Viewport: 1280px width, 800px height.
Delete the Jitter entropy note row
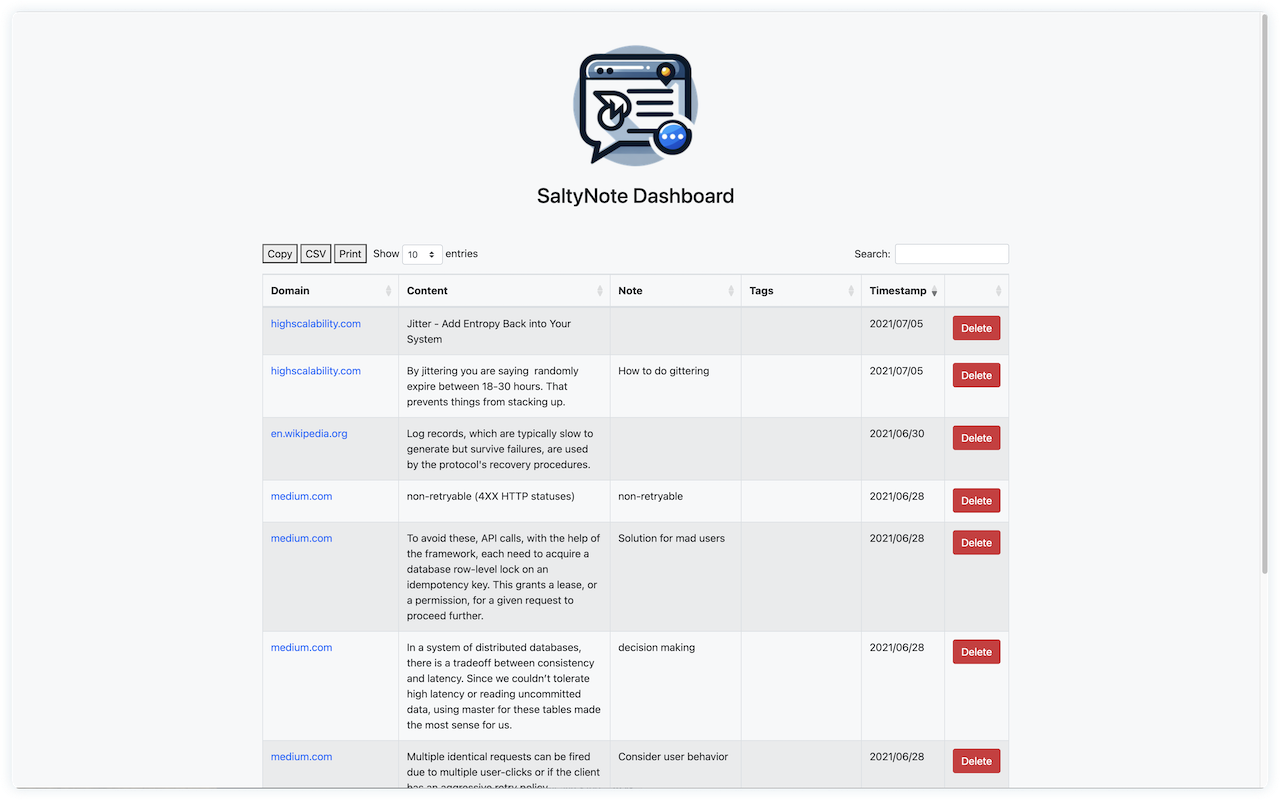pyautogui.click(x=976, y=328)
